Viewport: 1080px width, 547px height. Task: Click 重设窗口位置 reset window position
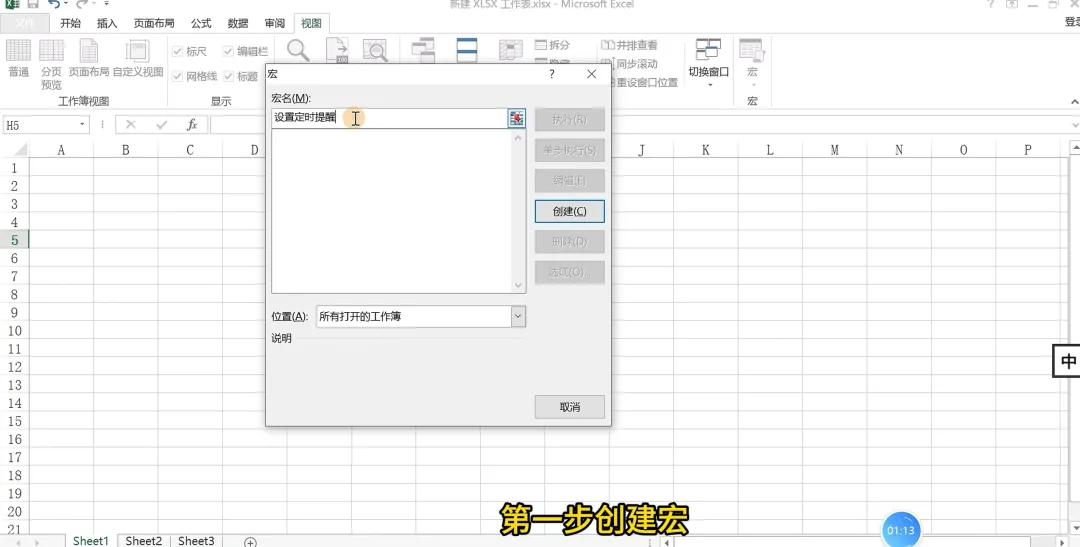[x=639, y=82]
